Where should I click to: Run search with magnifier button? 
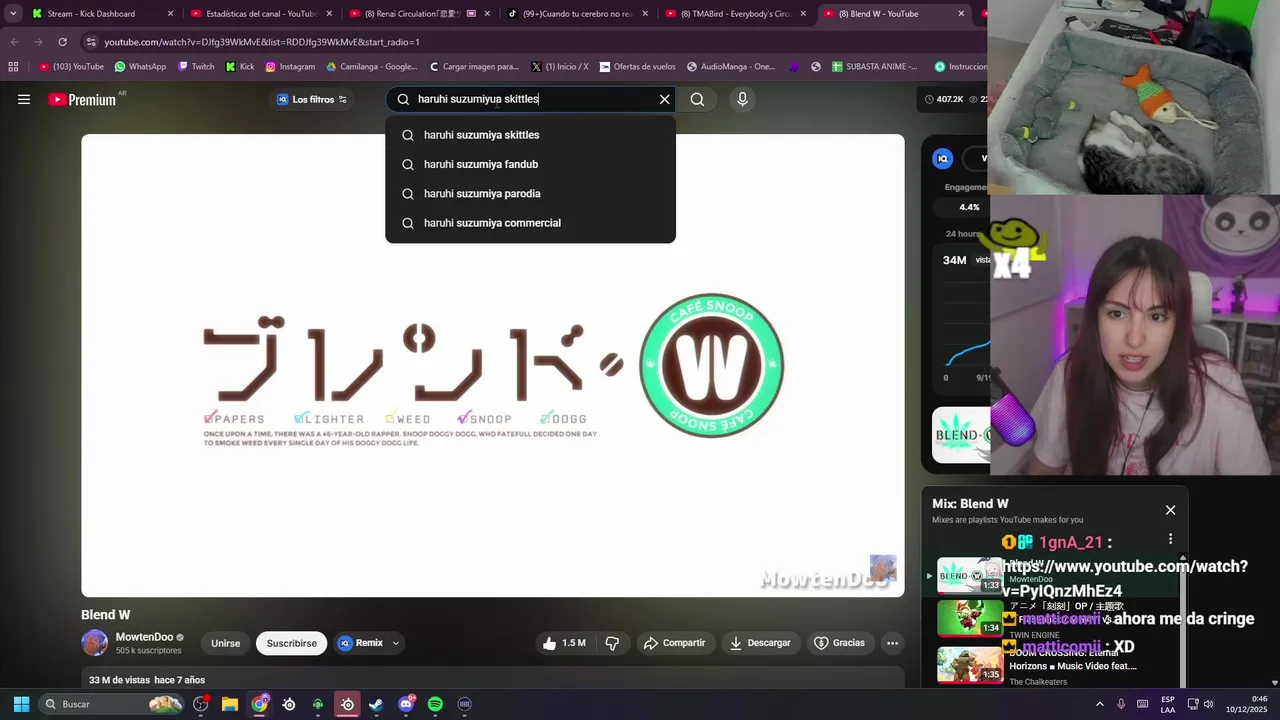[x=697, y=99]
